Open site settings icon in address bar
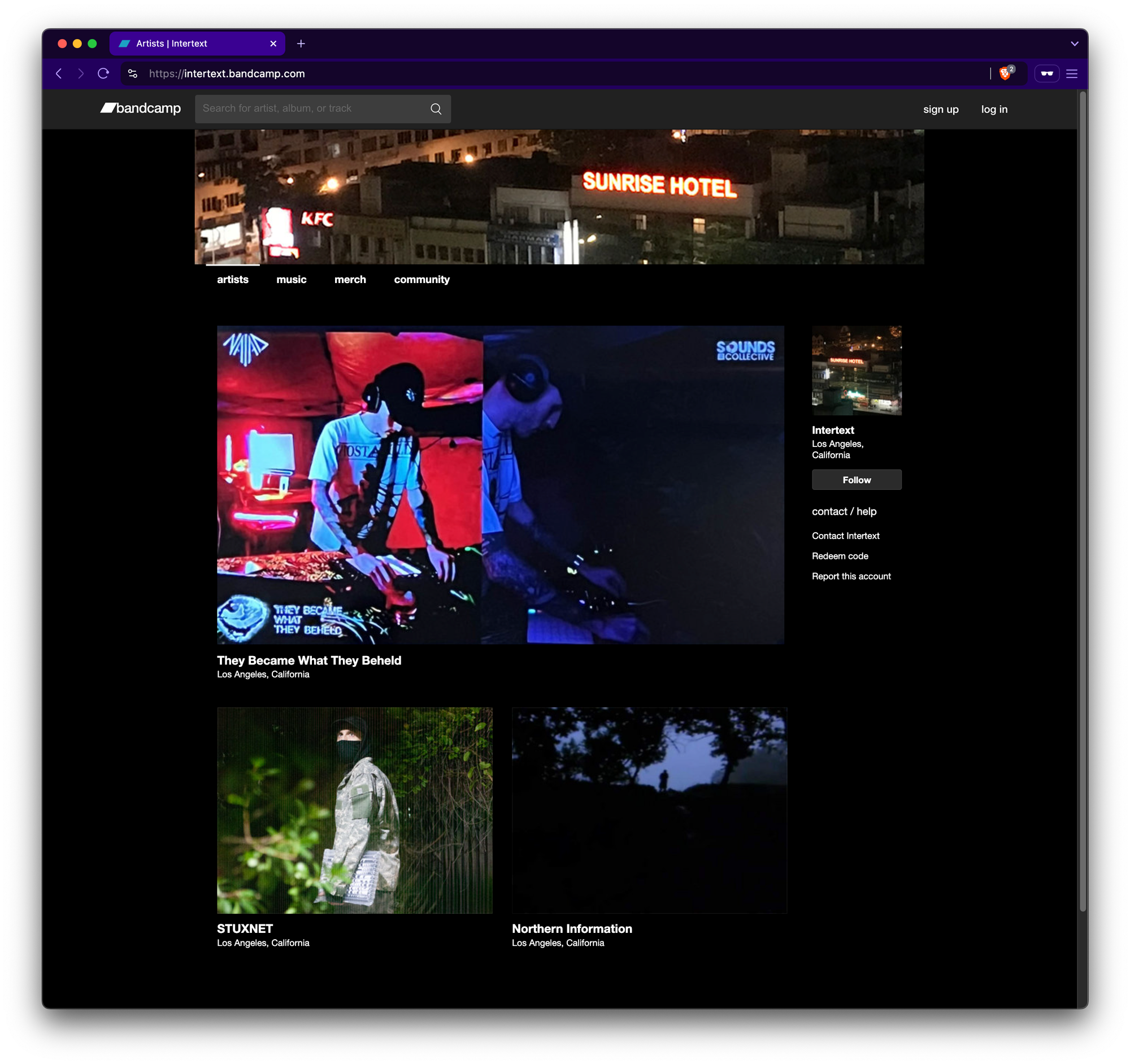Image resolution: width=1130 pixels, height=1064 pixels. [x=132, y=73]
